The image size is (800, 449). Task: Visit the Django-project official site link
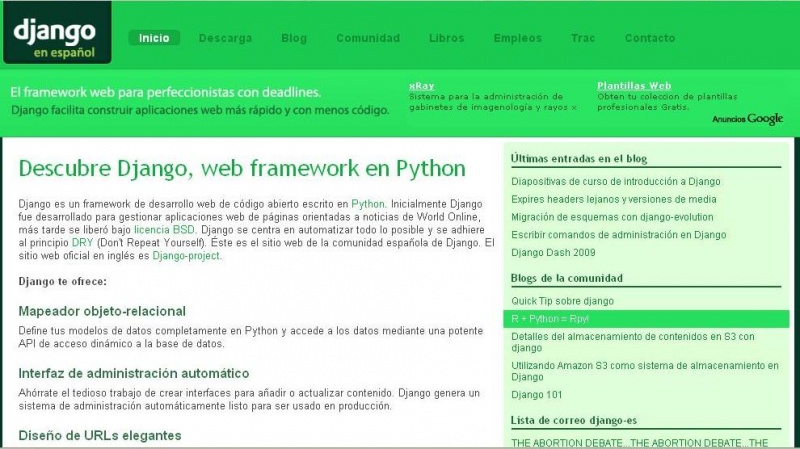click(x=186, y=255)
